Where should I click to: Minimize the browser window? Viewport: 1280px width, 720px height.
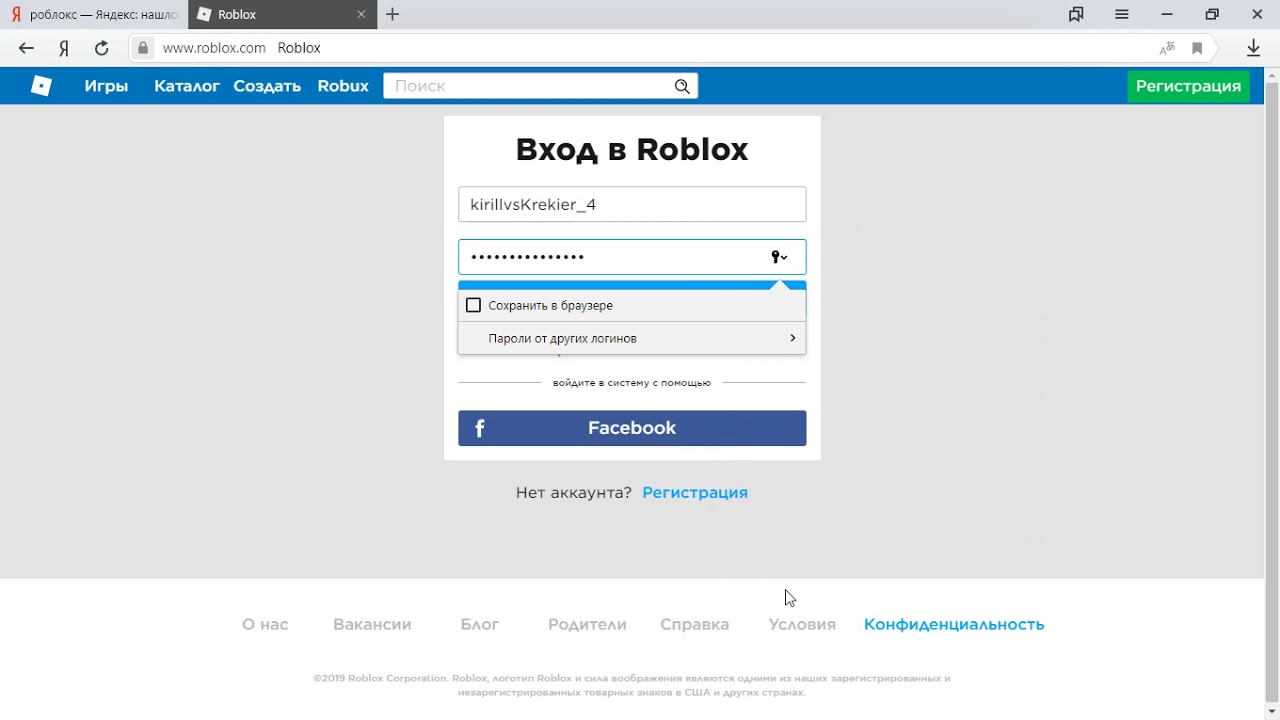(x=1167, y=14)
